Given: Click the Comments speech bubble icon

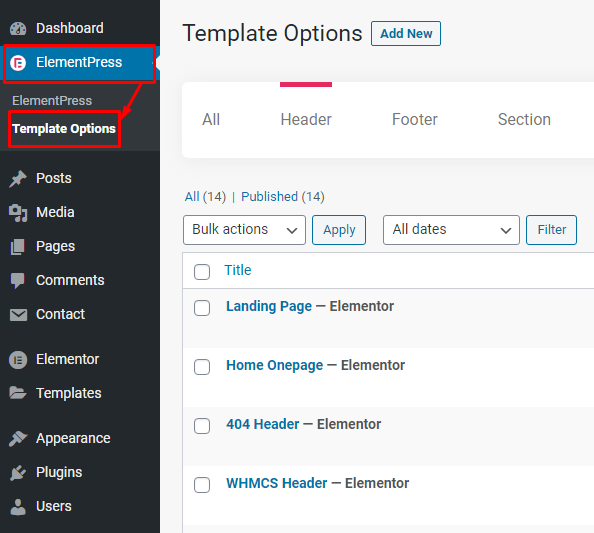Looking at the screenshot, I should point(18,281).
